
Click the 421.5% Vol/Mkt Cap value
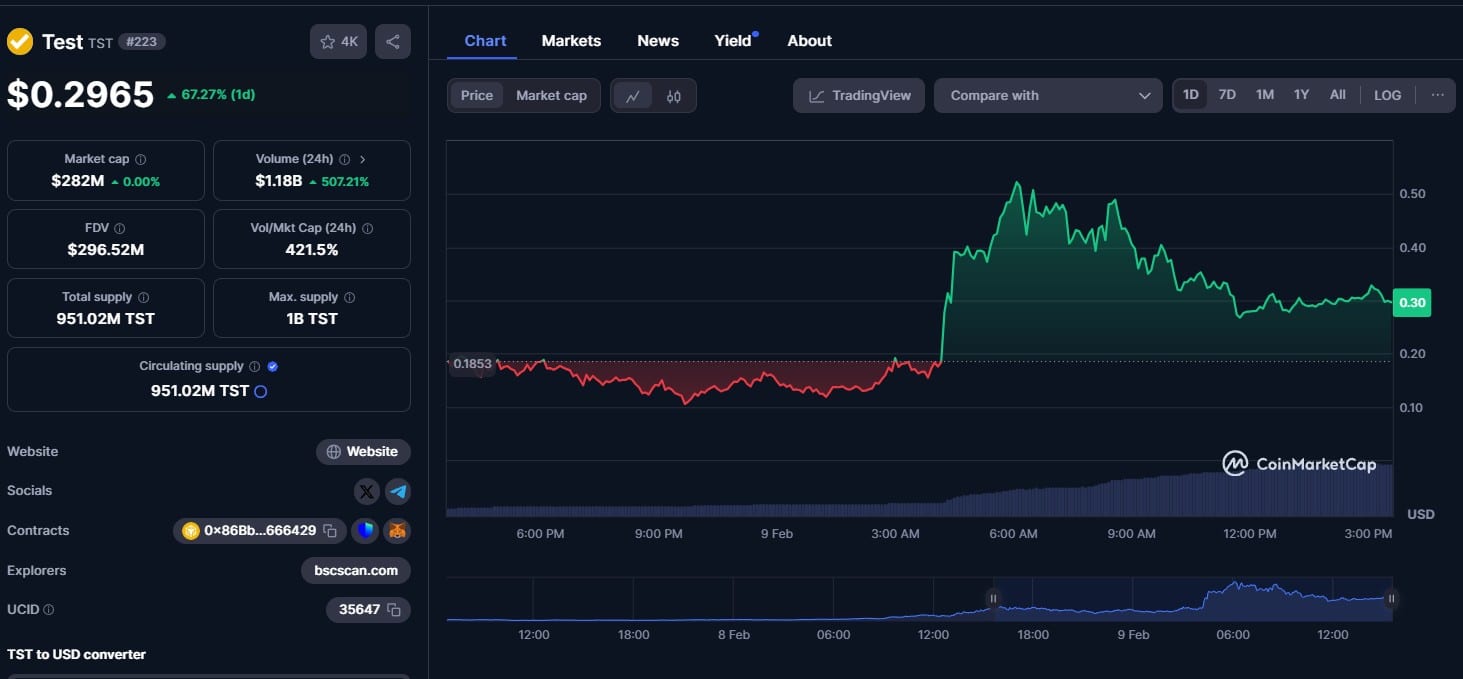pyautogui.click(x=312, y=250)
